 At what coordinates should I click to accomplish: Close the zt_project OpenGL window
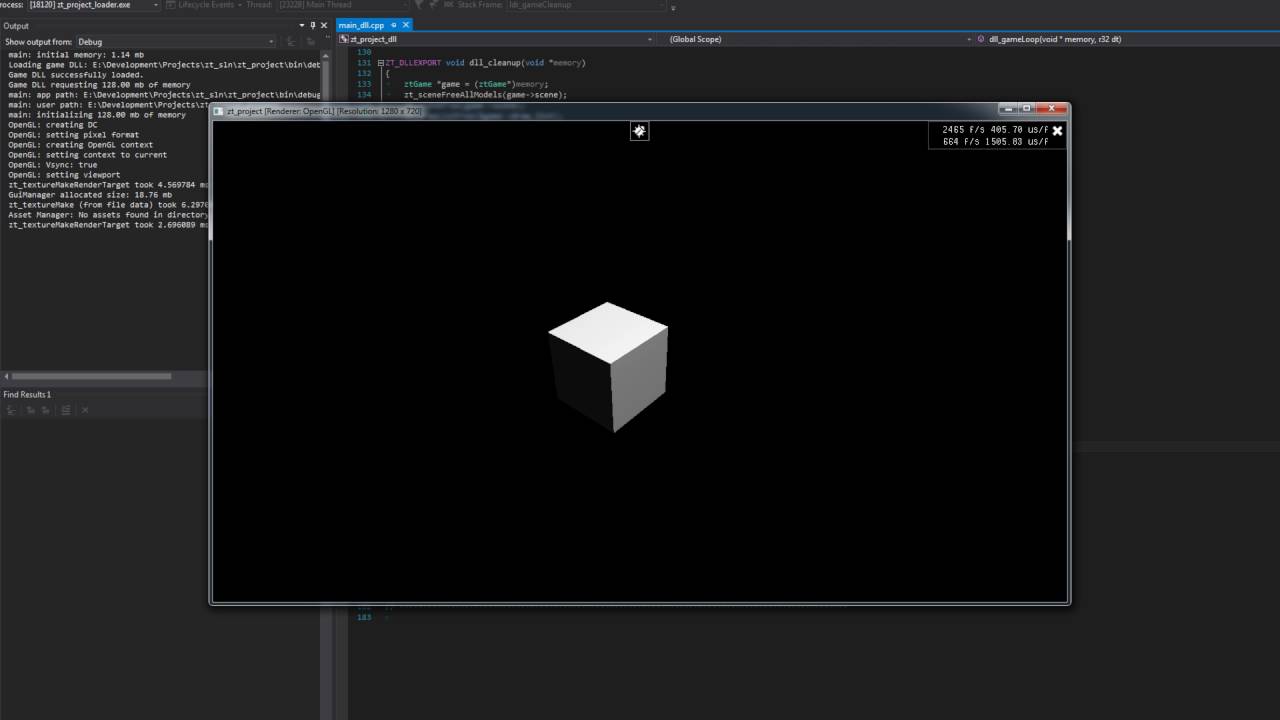pos(1051,108)
